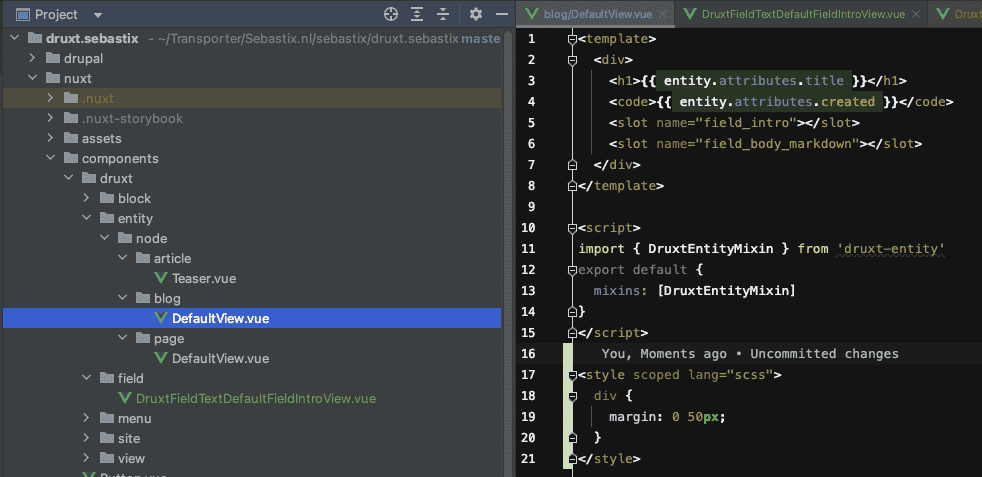The width and height of the screenshot is (982, 477).
Task: Fold the script block at line 10
Action: (571, 228)
